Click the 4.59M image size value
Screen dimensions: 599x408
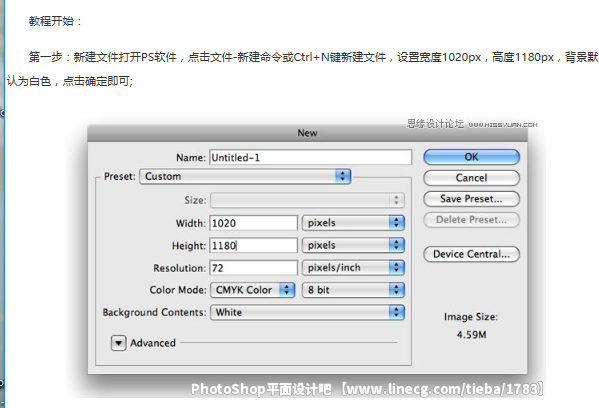471,335
